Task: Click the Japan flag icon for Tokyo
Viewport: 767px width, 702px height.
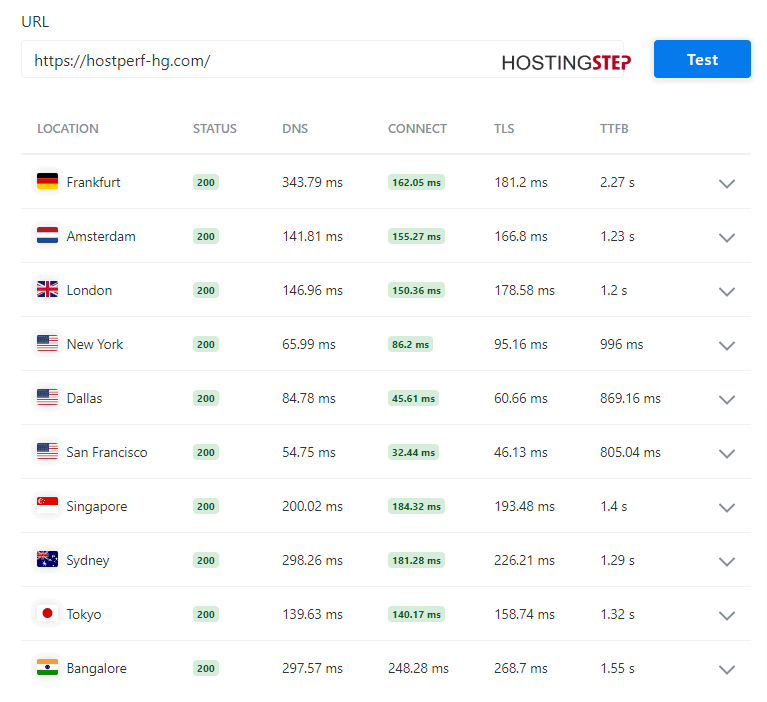Action: 47,613
